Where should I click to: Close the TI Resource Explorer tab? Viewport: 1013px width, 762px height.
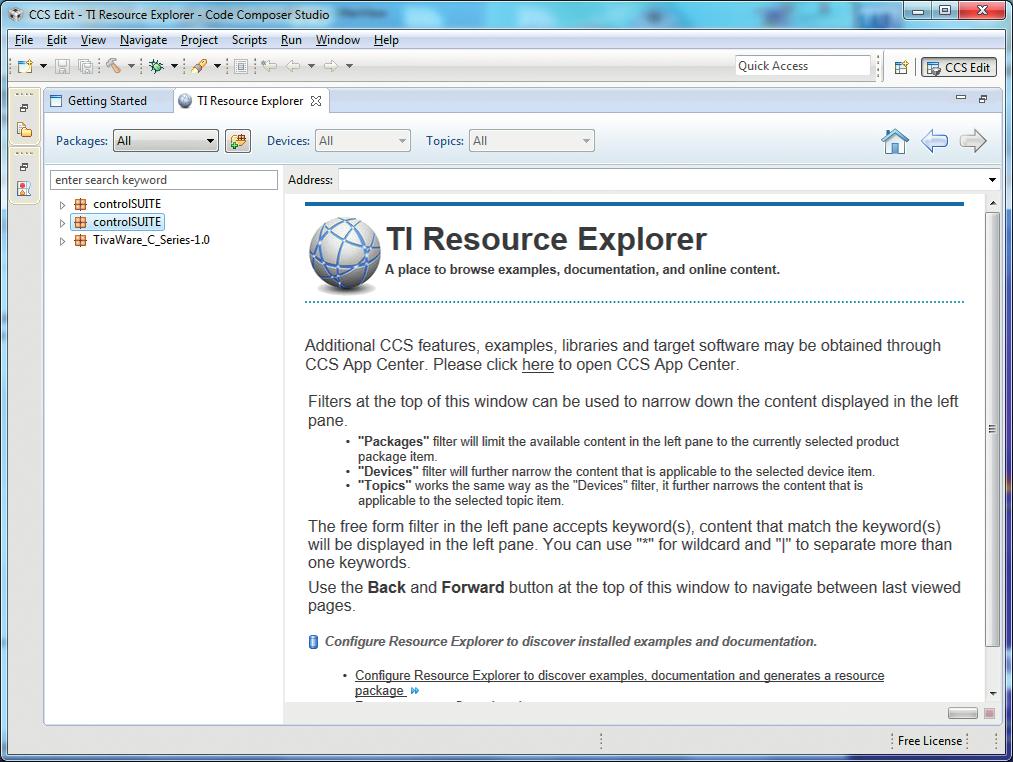(316, 101)
